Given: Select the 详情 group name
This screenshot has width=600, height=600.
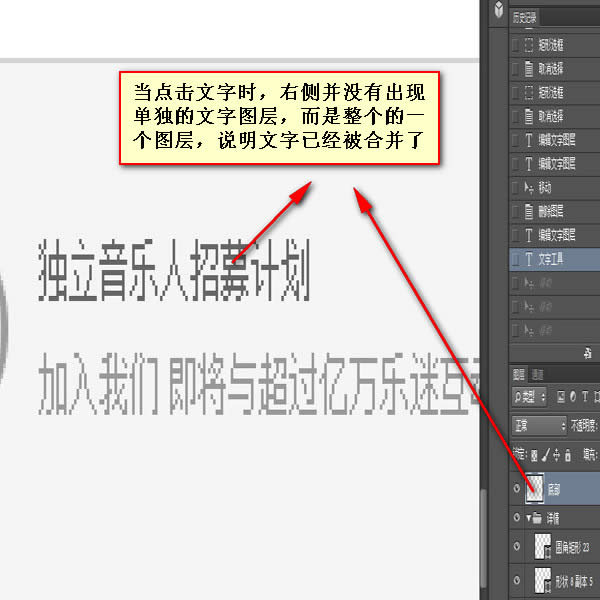Looking at the screenshot, I should [x=553, y=518].
